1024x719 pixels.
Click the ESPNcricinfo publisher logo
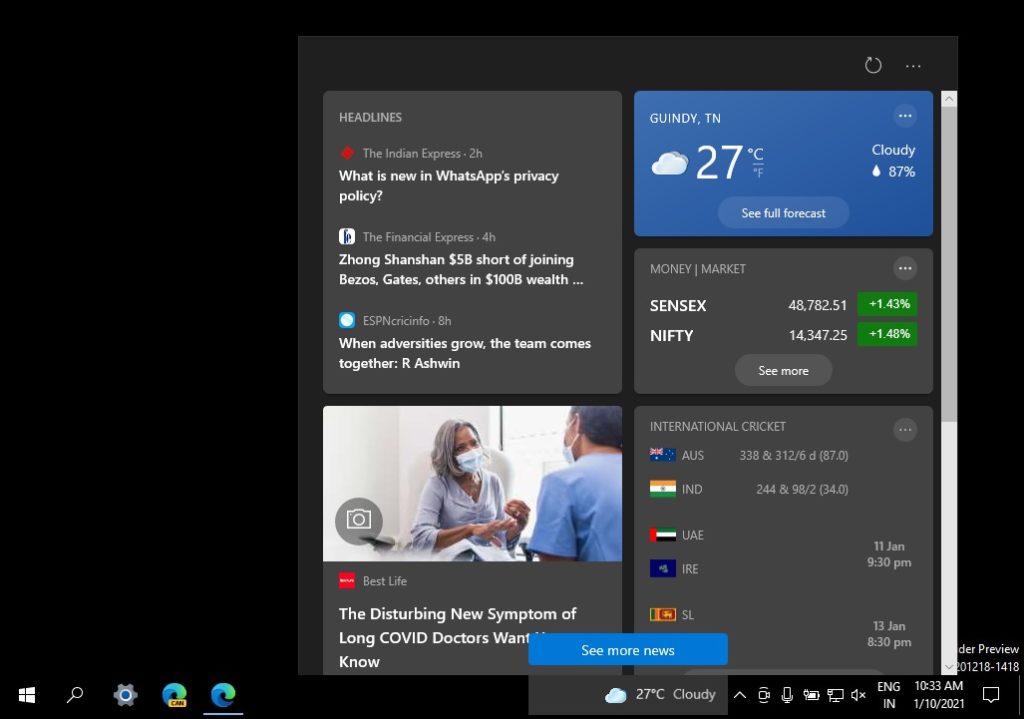click(347, 319)
